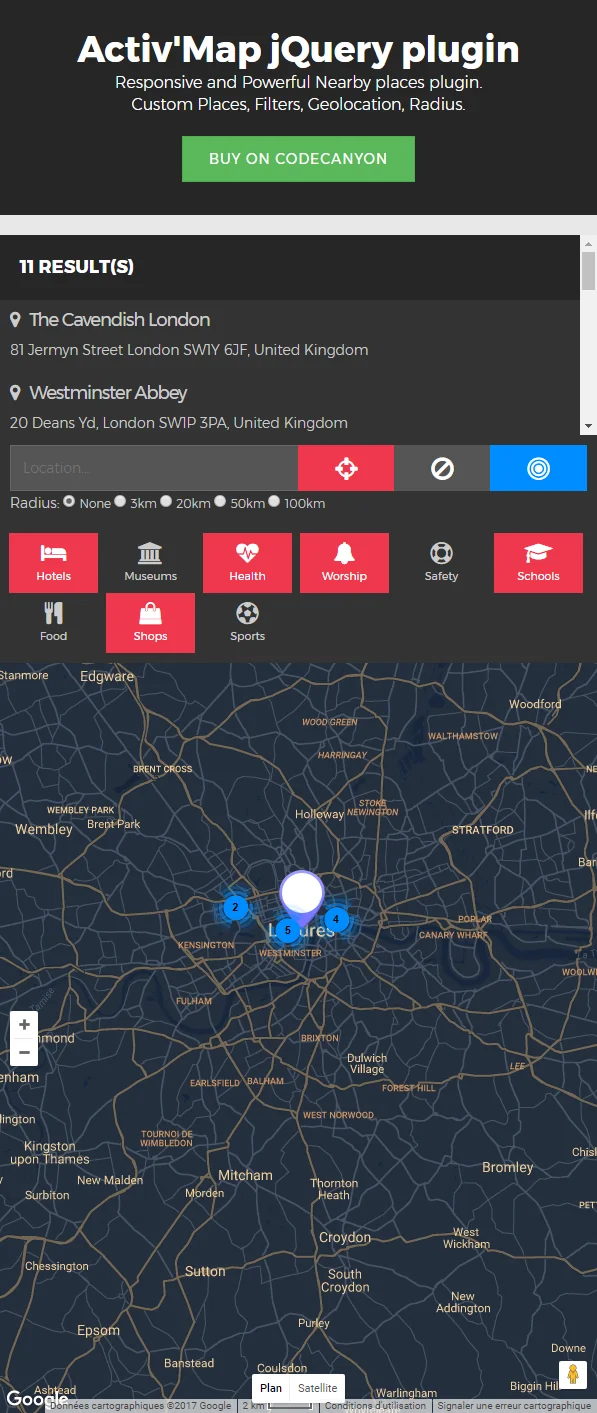Click the gray reset circle-slash button
Screen dimensions: 597x1413
pos(442,468)
